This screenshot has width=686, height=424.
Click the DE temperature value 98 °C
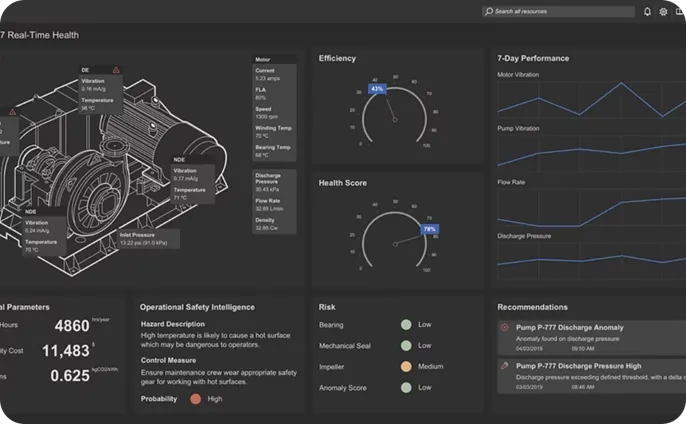click(x=88, y=109)
